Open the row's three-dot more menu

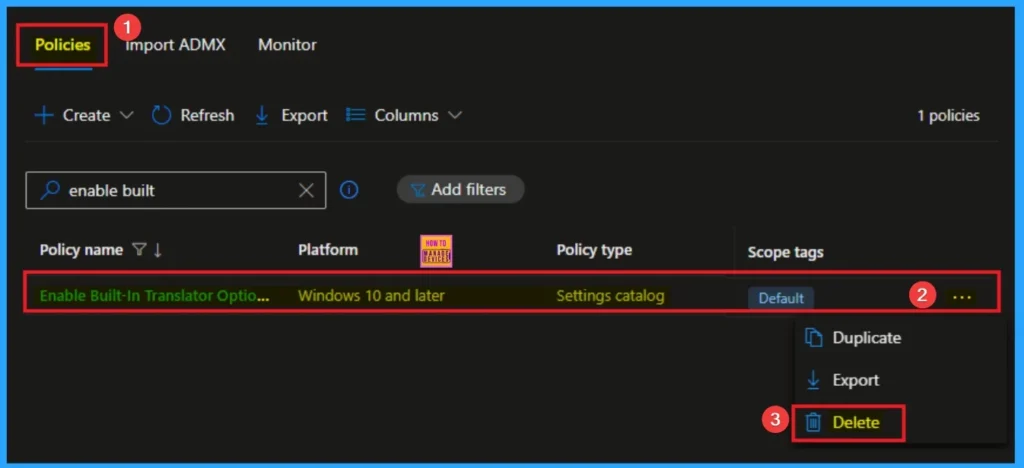point(962,297)
